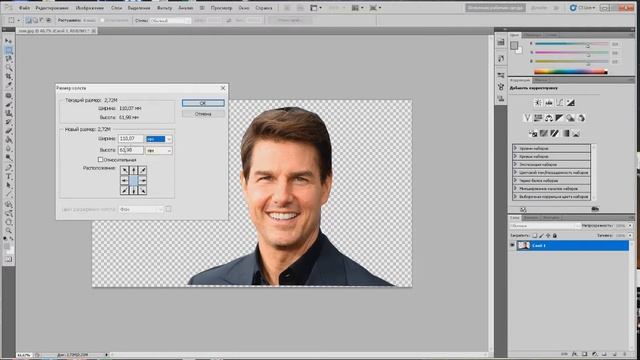This screenshot has height=360, width=640.
Task: Add a Threshold adjustment
Action: tap(554, 133)
